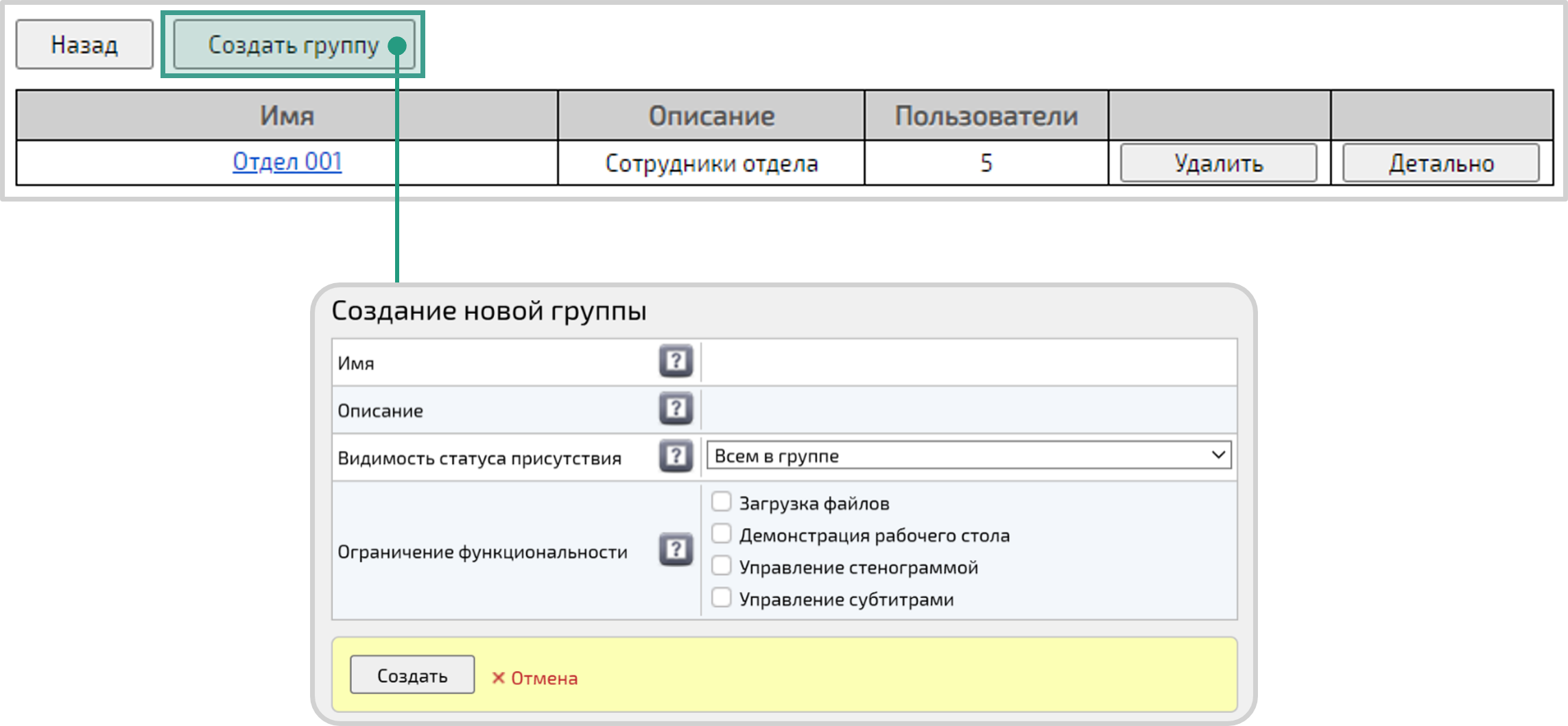The image size is (1568, 726).
Task: Cancel by clicking the Отмена link
Action: coord(542,677)
